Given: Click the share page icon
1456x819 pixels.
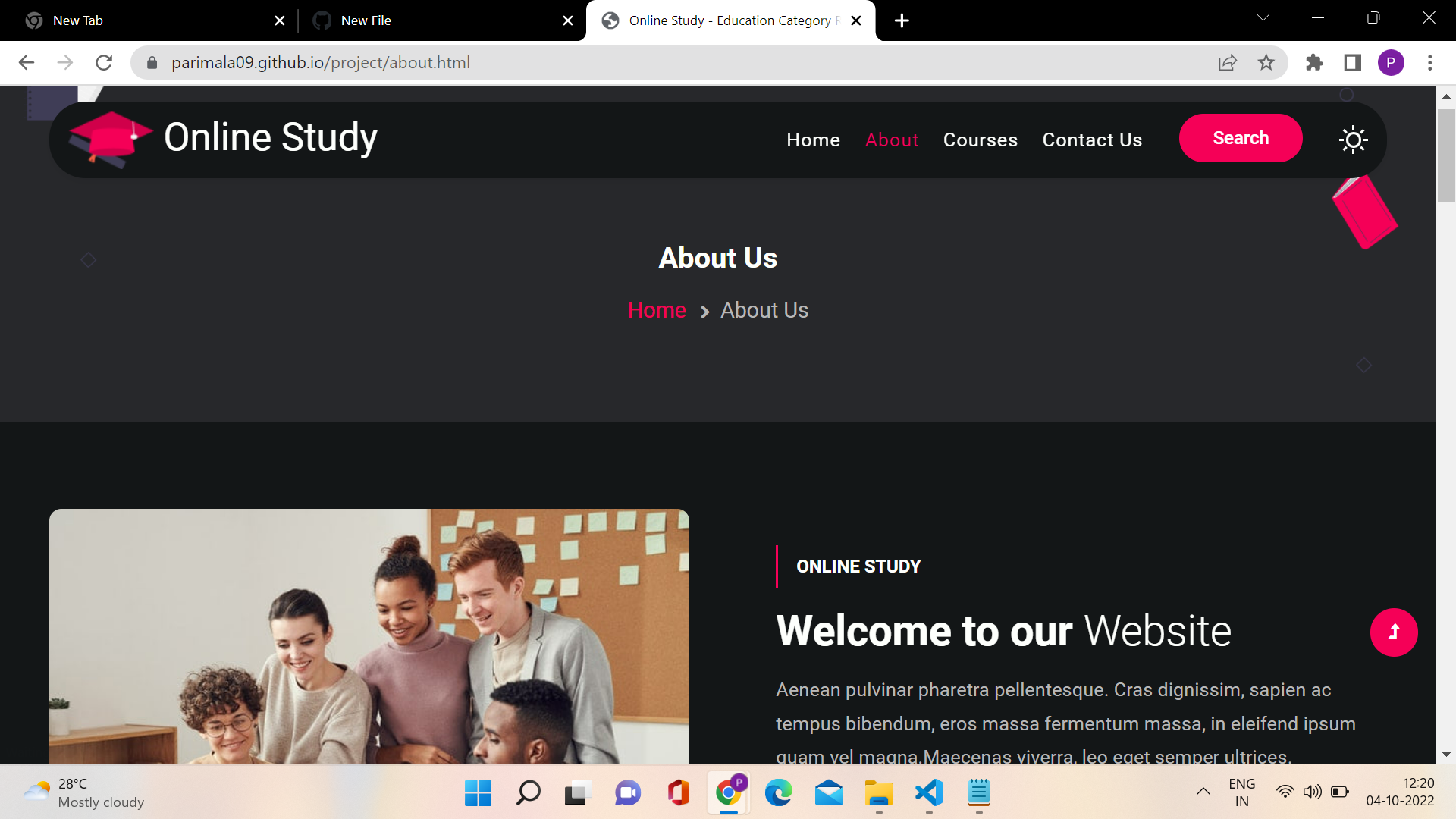Looking at the screenshot, I should pos(1227,63).
